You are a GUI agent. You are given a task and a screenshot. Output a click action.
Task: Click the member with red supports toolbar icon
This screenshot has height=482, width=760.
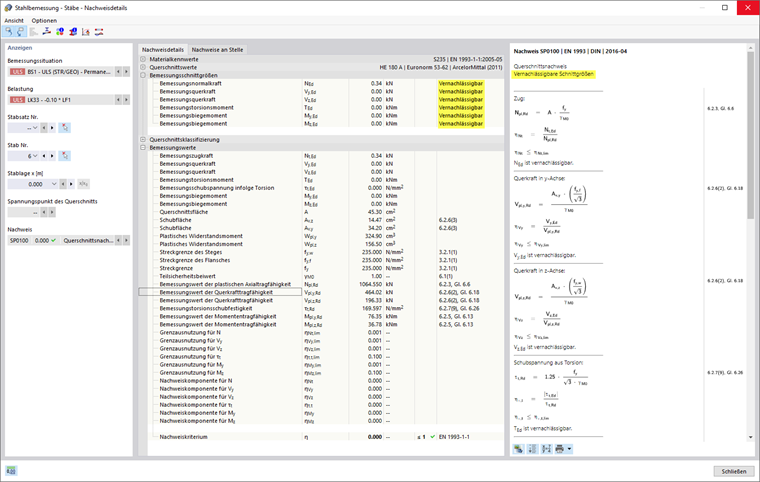click(99, 32)
